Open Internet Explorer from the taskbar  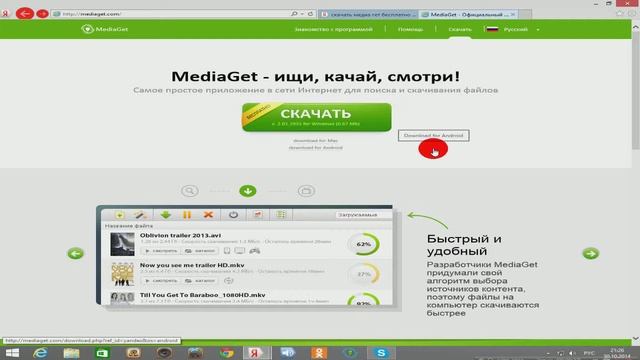point(40,353)
